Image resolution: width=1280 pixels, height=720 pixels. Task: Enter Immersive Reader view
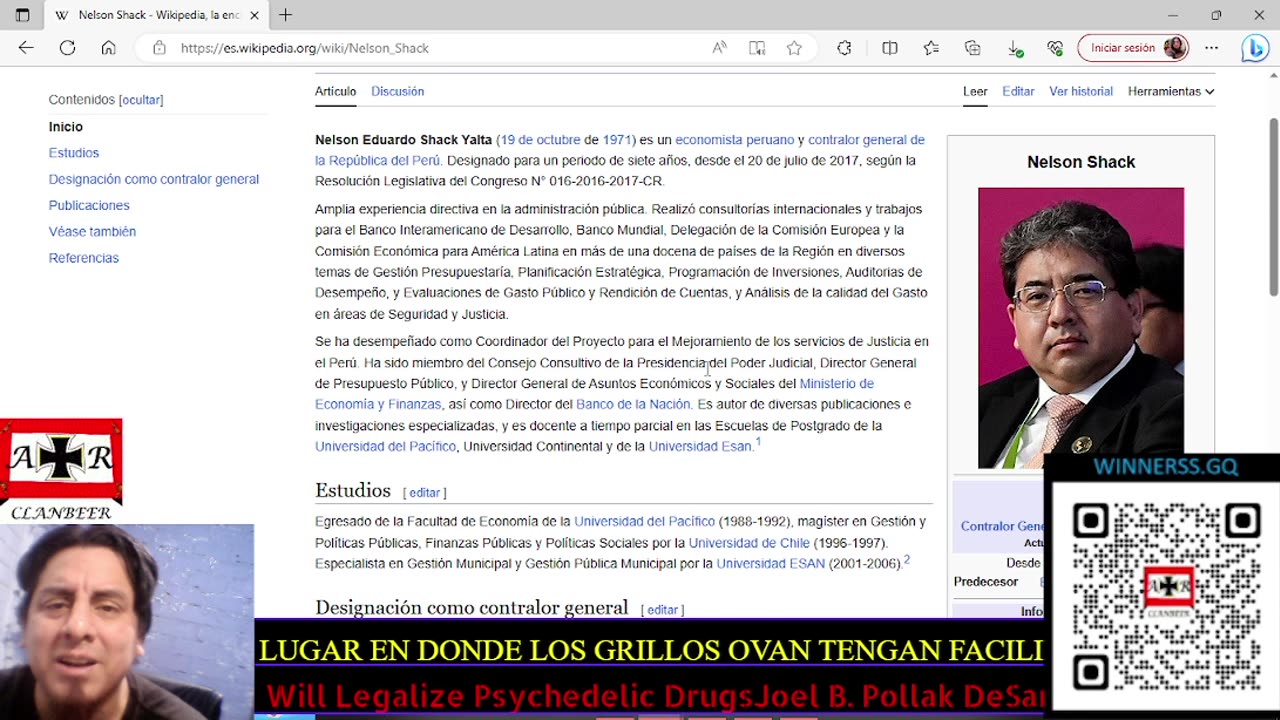(757, 48)
